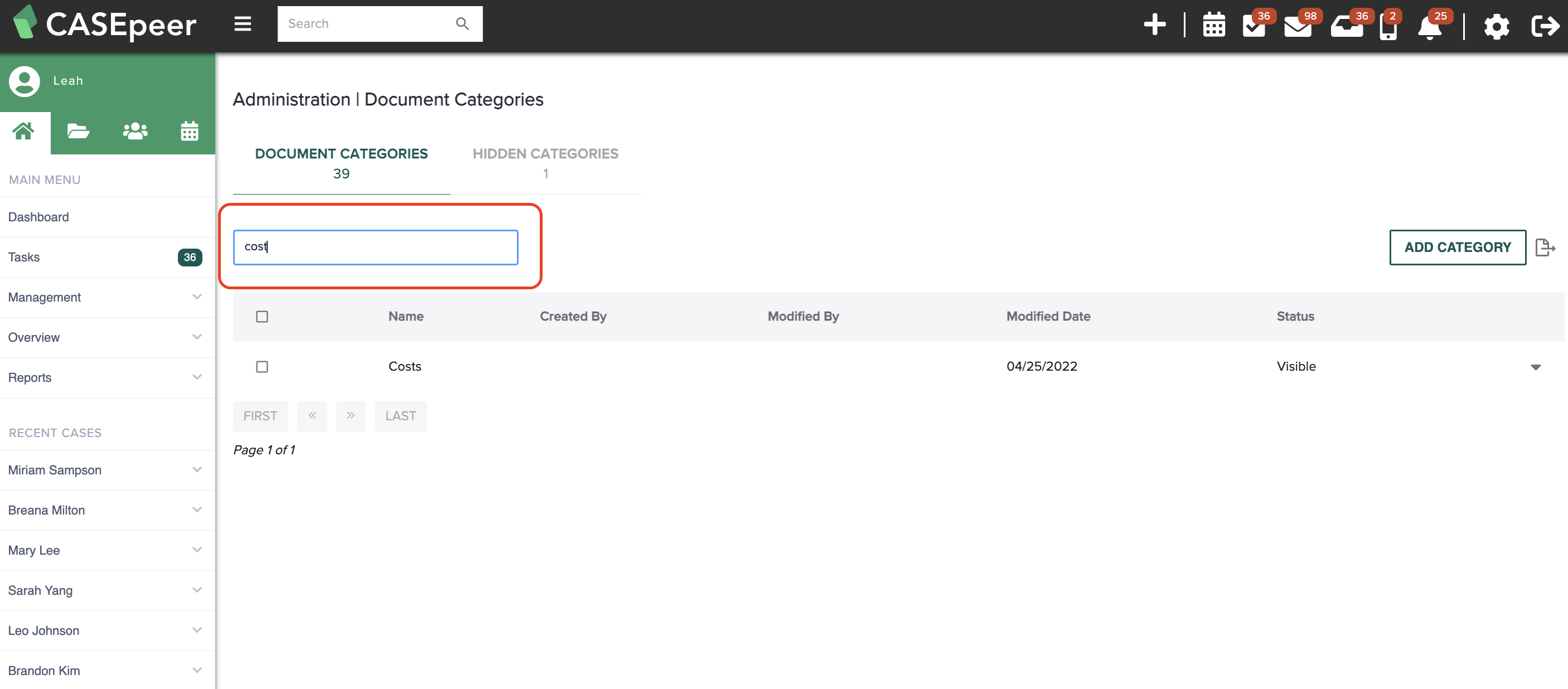The image size is (1568, 689).
Task: Open the Tasks menu item
Action: pos(107,257)
